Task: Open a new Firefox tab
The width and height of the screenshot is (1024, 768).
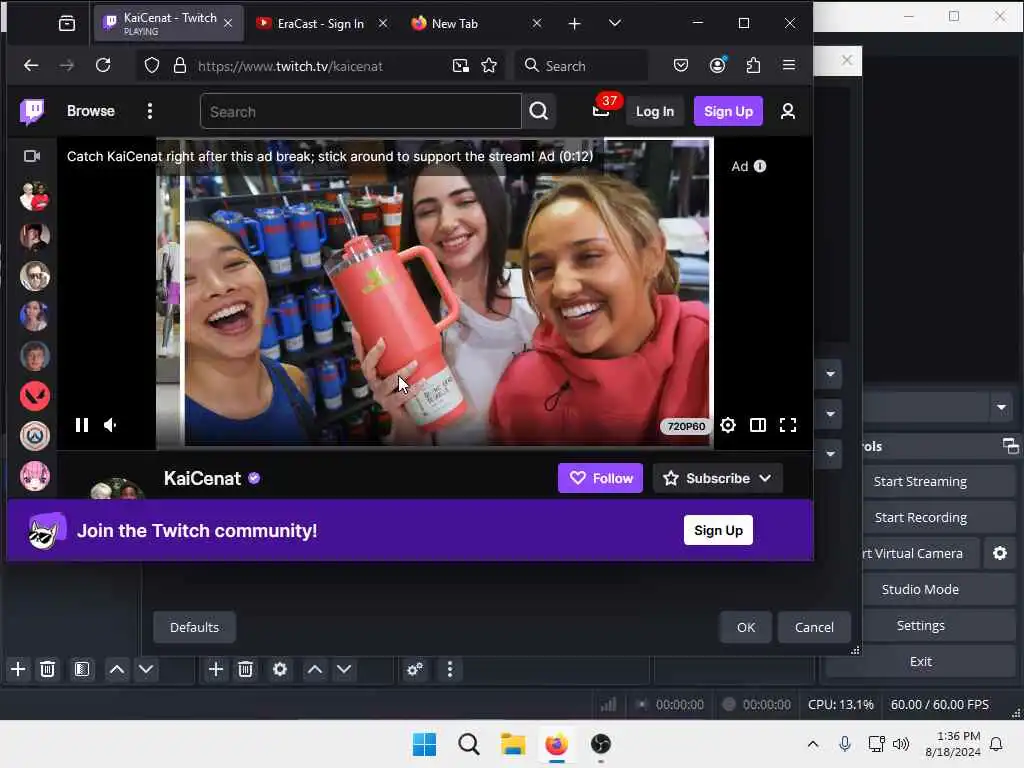Action: pos(574,24)
